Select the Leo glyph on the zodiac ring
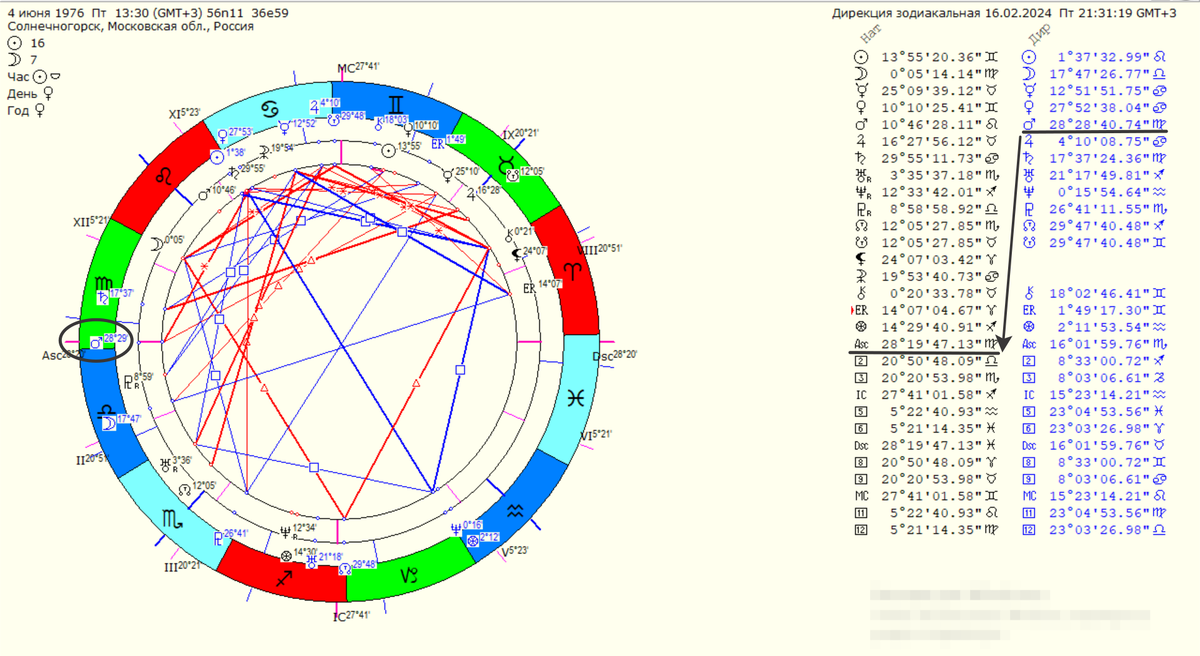This screenshot has width=1200, height=656. click(x=162, y=175)
